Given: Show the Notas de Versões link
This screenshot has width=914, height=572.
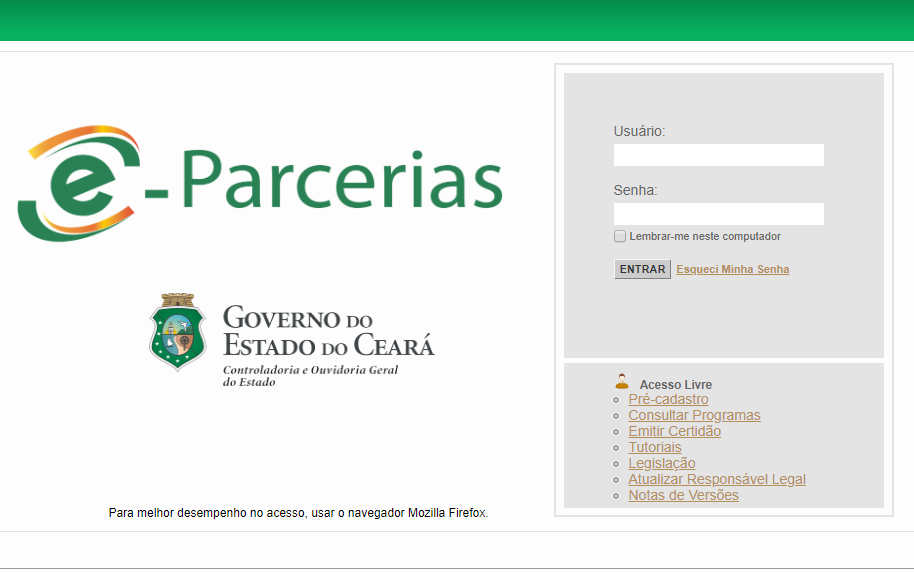Looking at the screenshot, I should coord(683,496).
